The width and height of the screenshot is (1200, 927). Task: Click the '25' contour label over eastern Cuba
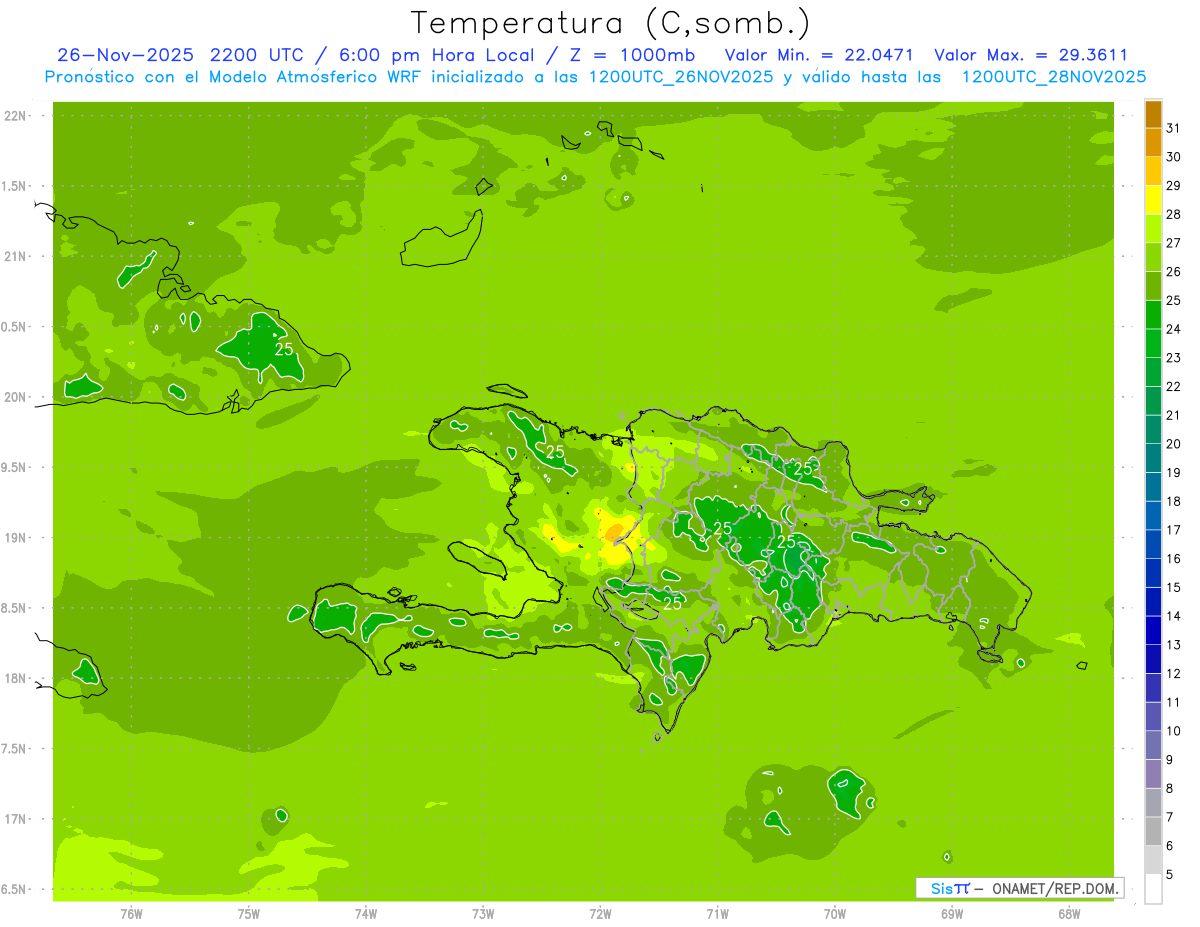coord(284,349)
